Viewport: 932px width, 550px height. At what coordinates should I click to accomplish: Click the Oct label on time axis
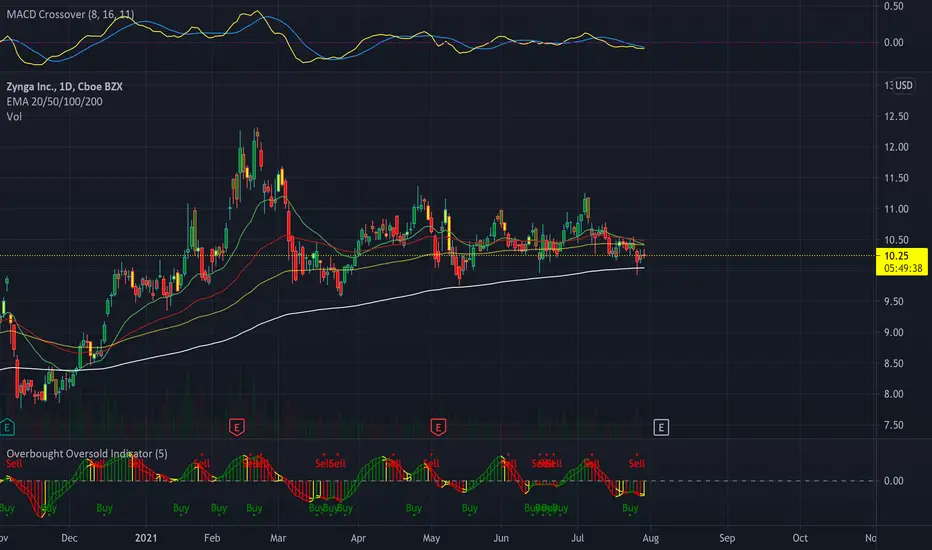tap(800, 538)
